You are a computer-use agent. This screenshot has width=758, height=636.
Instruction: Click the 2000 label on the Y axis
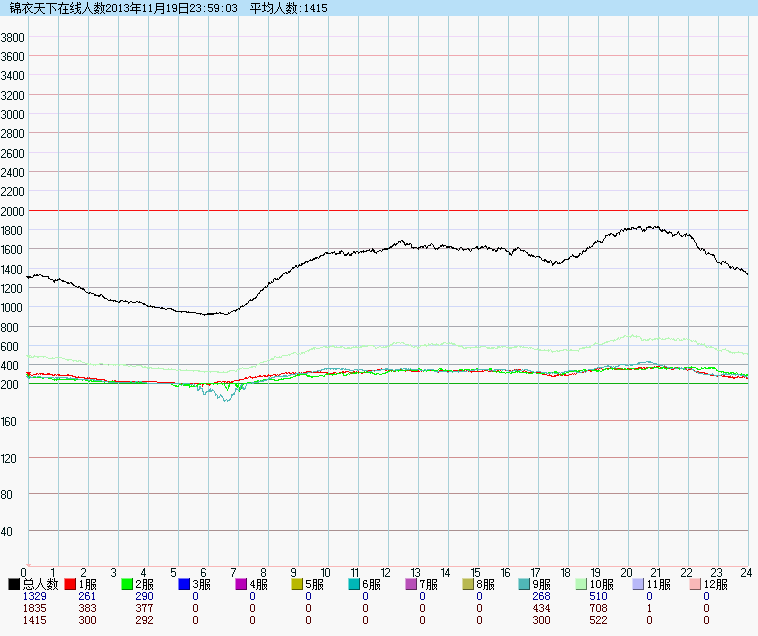point(13,211)
